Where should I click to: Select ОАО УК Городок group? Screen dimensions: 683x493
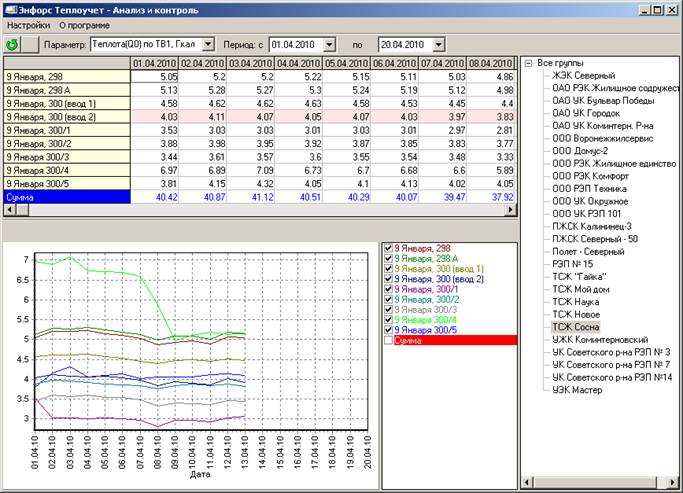pos(586,113)
